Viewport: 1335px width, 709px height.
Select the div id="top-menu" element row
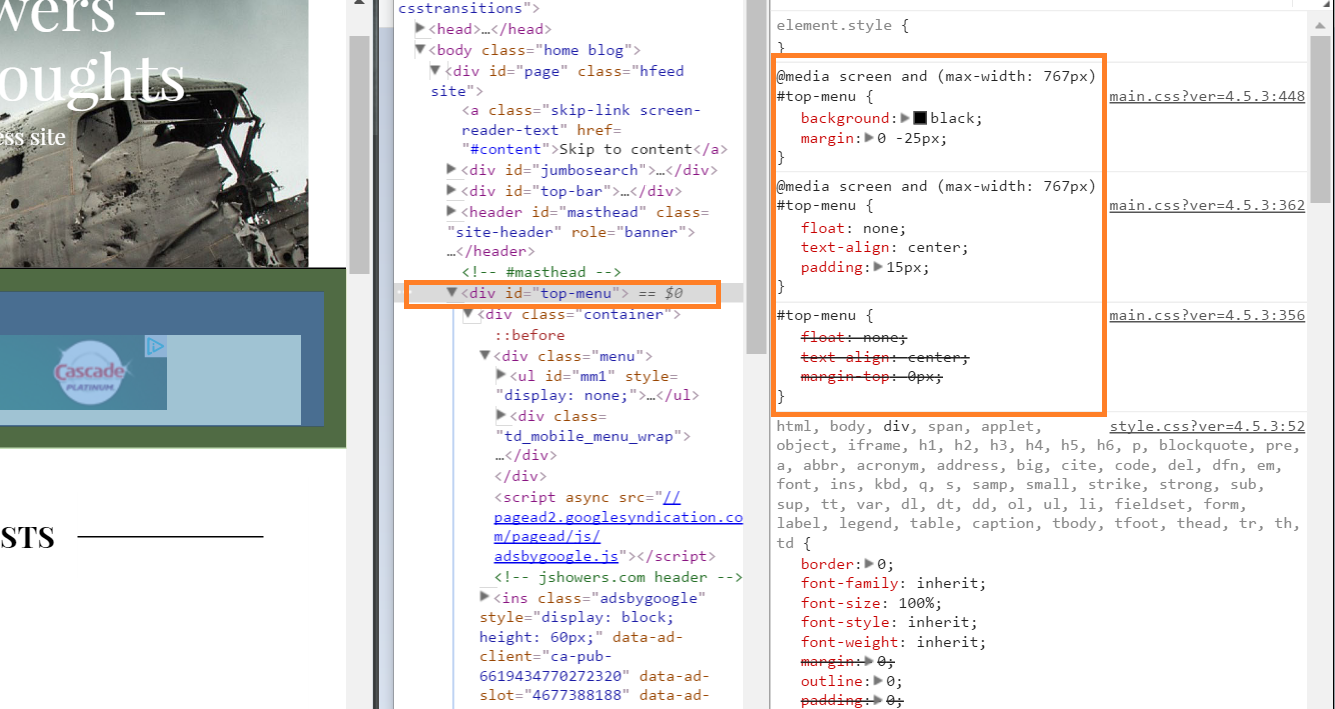(569, 293)
